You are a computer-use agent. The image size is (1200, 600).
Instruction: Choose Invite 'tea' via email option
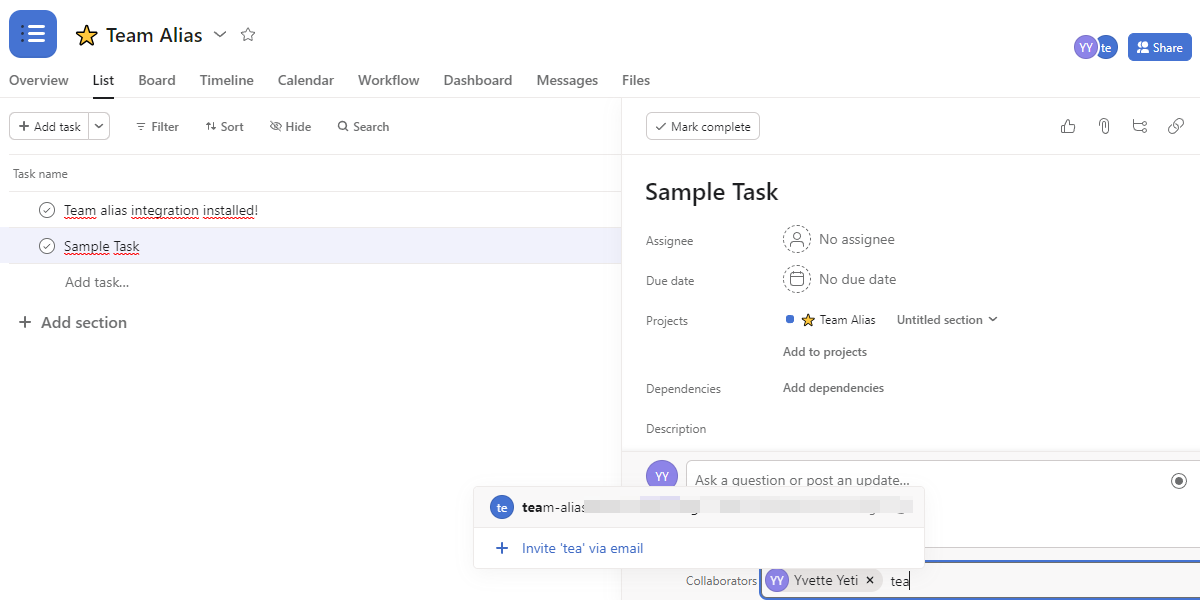pyautogui.click(x=698, y=548)
